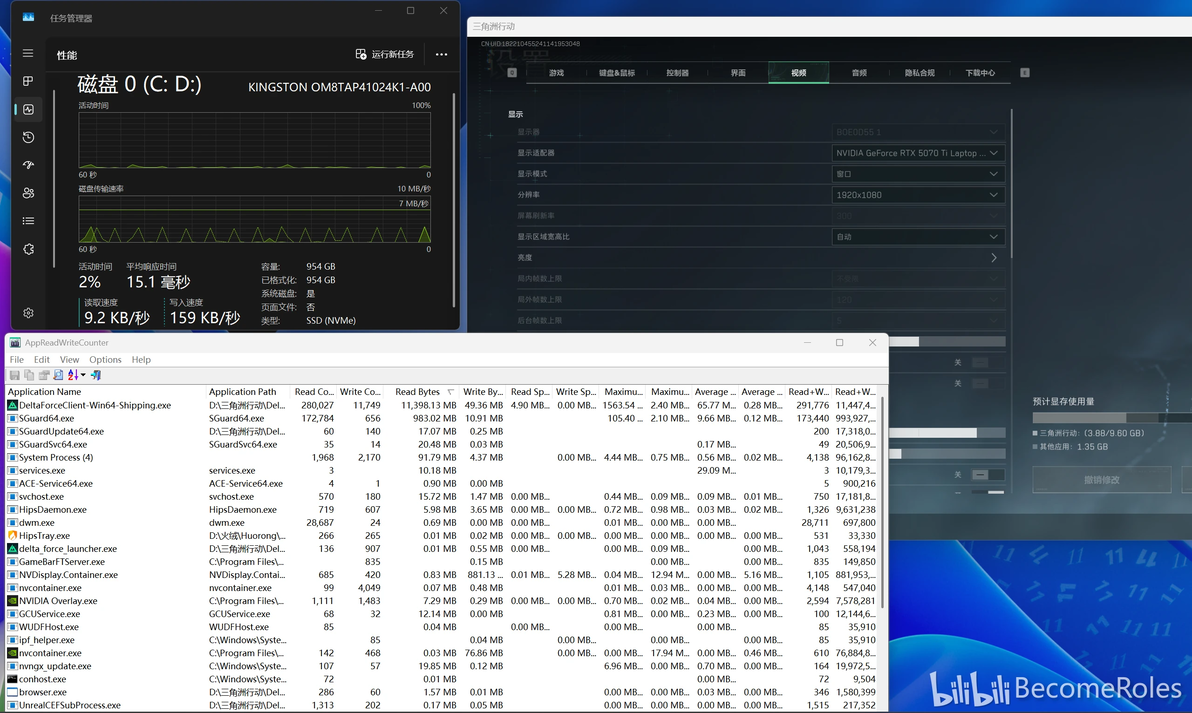
Task: Open Details list icon in Task Manager
Action: pyautogui.click(x=28, y=221)
